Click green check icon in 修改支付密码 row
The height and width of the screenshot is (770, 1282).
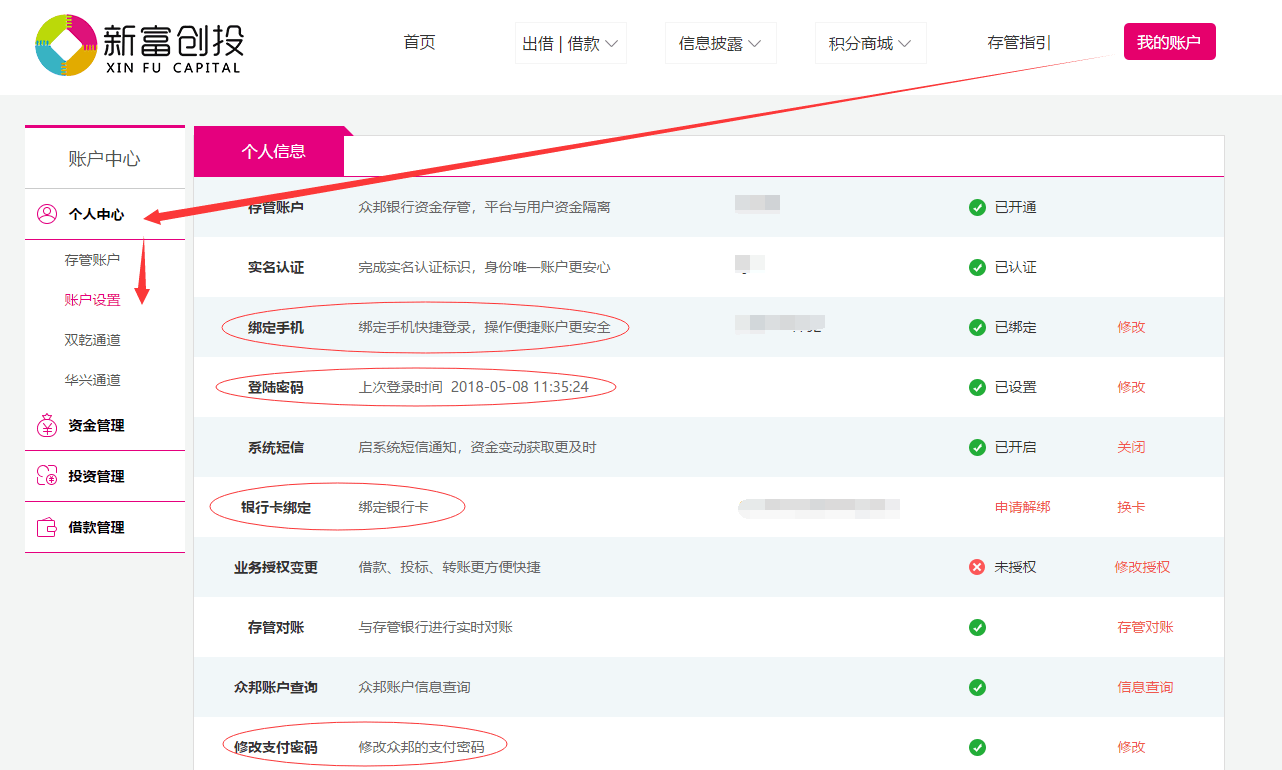coord(977,747)
